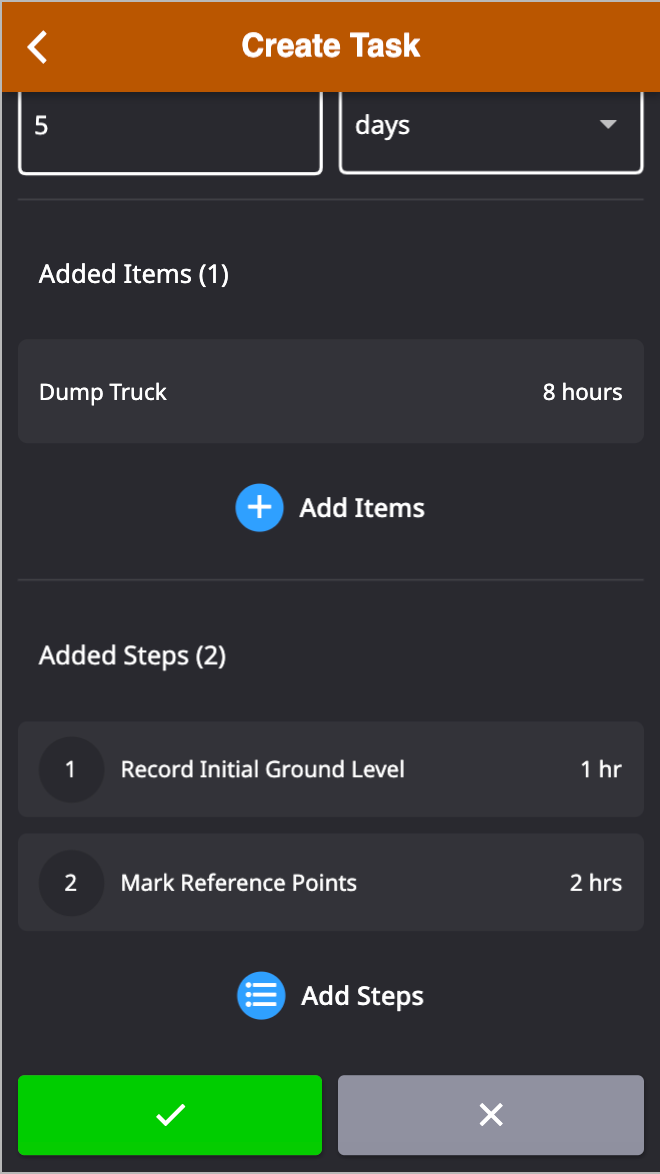Click the step number 2 circle badge
660x1174 pixels.
(x=70, y=883)
